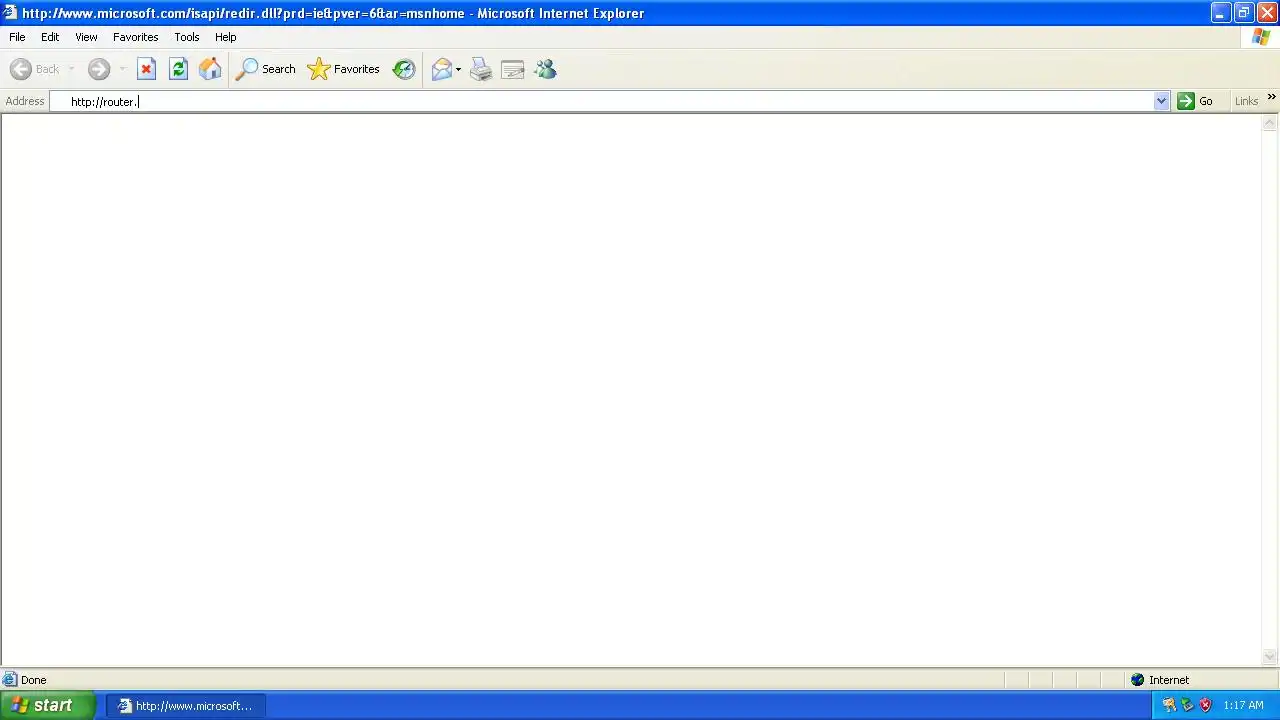
Task: Stop loading with the red X icon
Action: coord(146,69)
